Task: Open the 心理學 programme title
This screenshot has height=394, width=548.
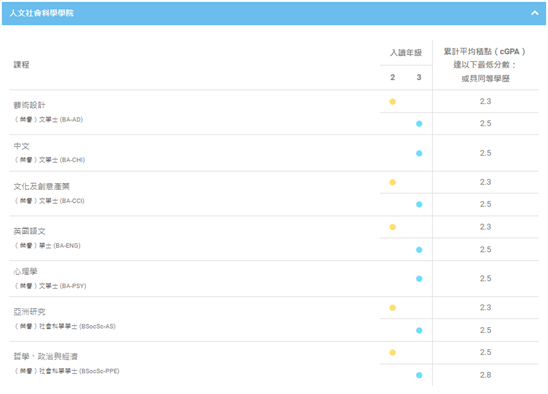Action: click(26, 272)
